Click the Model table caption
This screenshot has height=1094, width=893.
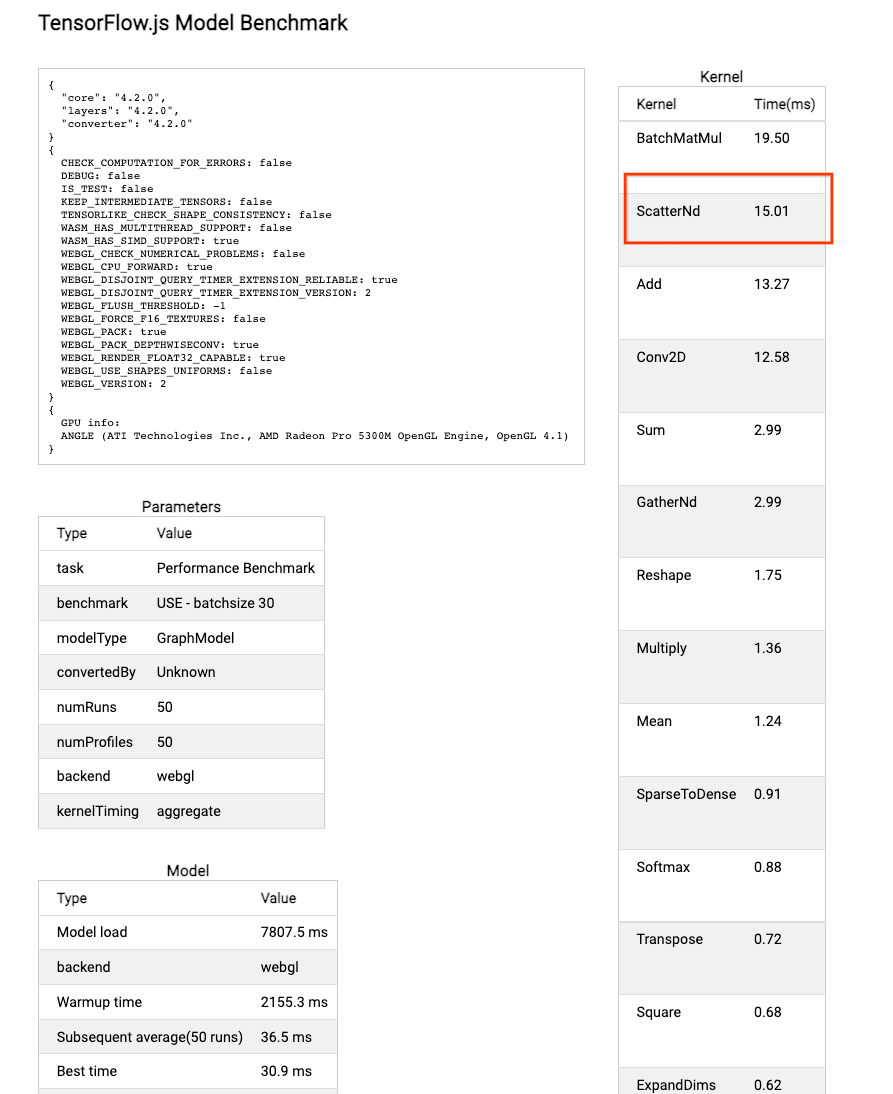click(x=188, y=871)
